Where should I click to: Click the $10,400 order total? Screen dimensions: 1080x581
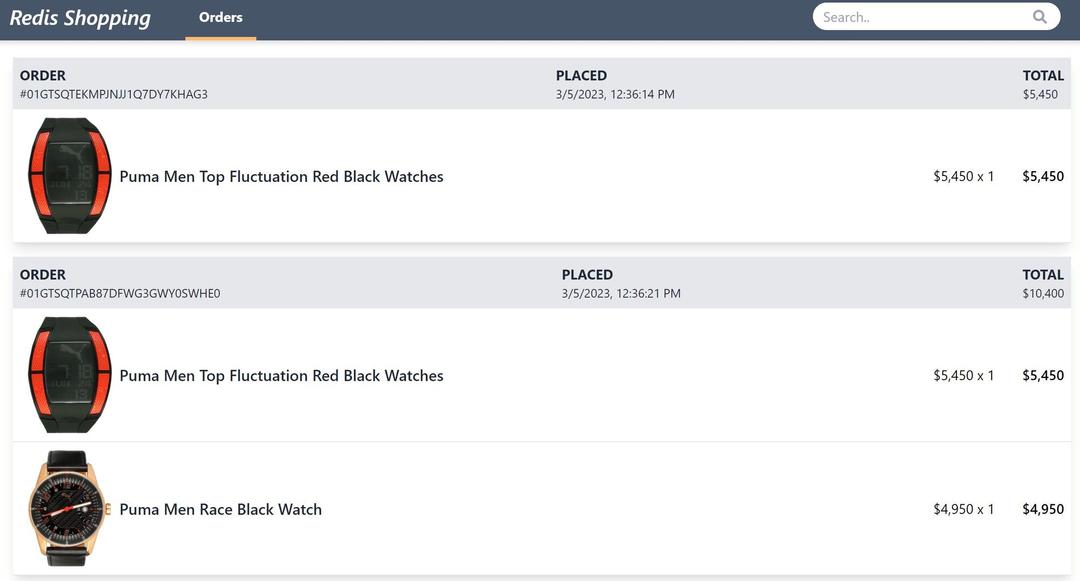(x=1043, y=294)
